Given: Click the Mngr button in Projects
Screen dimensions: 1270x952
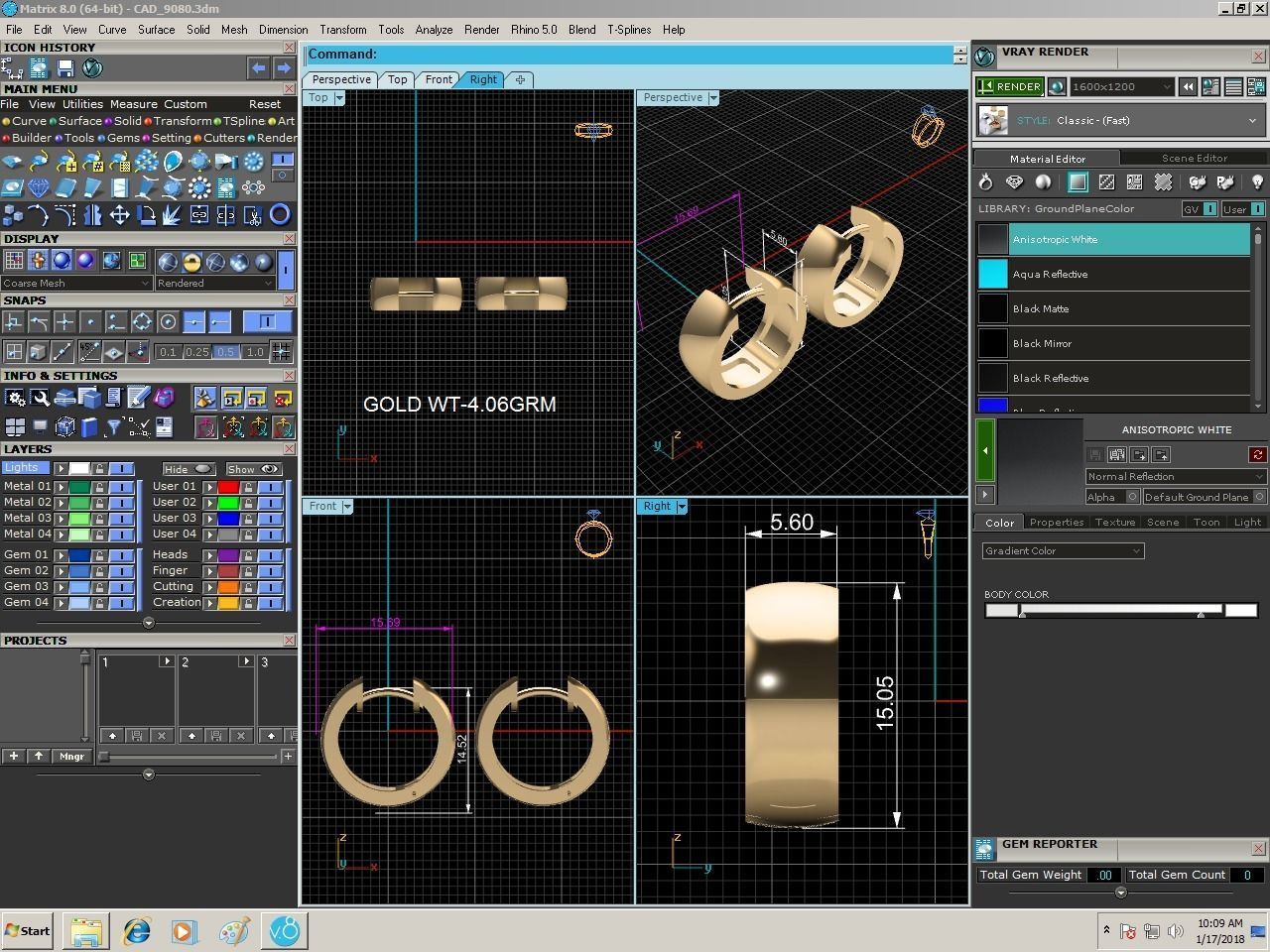Looking at the screenshot, I should pos(71,757).
